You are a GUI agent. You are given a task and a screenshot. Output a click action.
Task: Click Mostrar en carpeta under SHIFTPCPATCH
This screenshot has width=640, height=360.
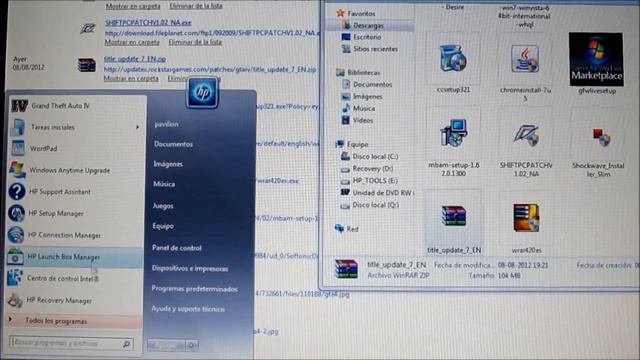(132, 42)
